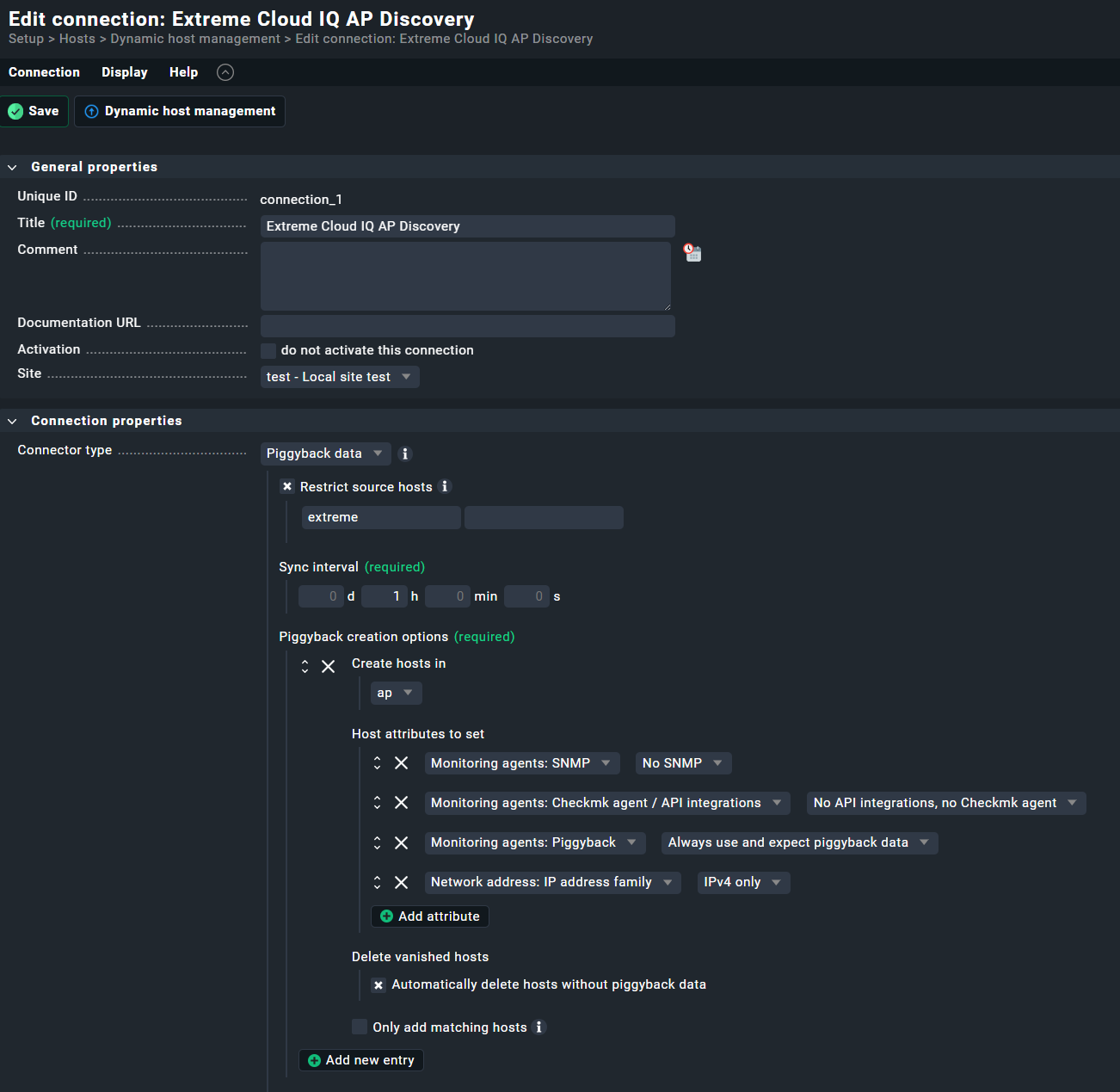This screenshot has width=1120, height=1092.
Task: Collapse the General properties section
Action: coord(12,167)
